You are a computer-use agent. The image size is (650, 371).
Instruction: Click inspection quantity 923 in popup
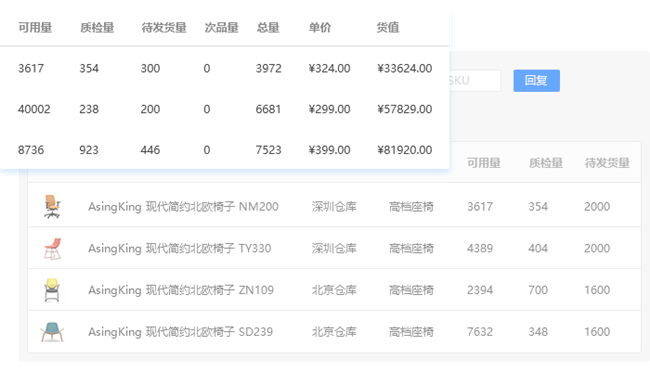click(x=89, y=150)
